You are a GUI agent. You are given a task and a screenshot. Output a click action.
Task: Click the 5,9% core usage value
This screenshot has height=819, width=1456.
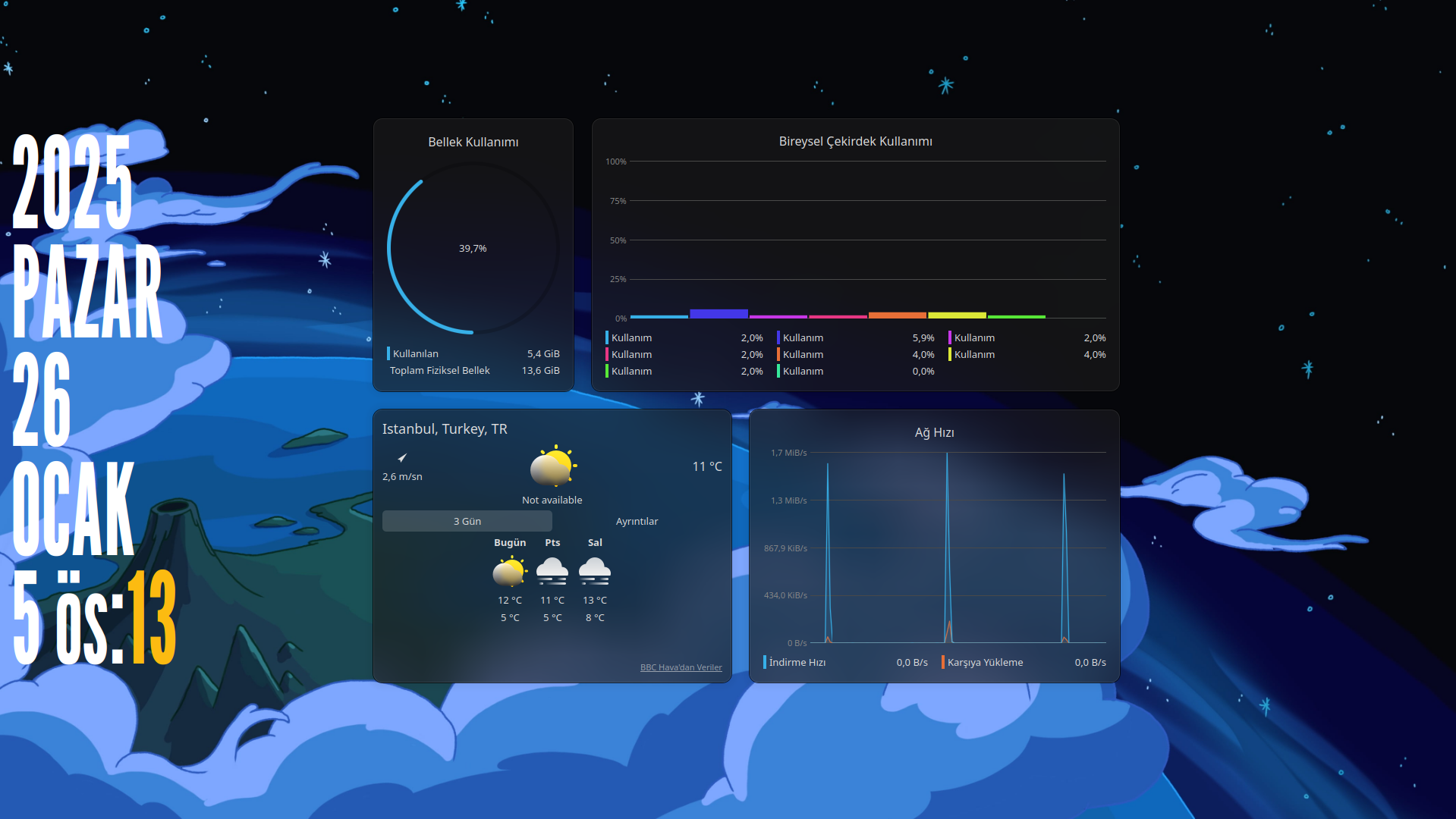[x=923, y=337]
